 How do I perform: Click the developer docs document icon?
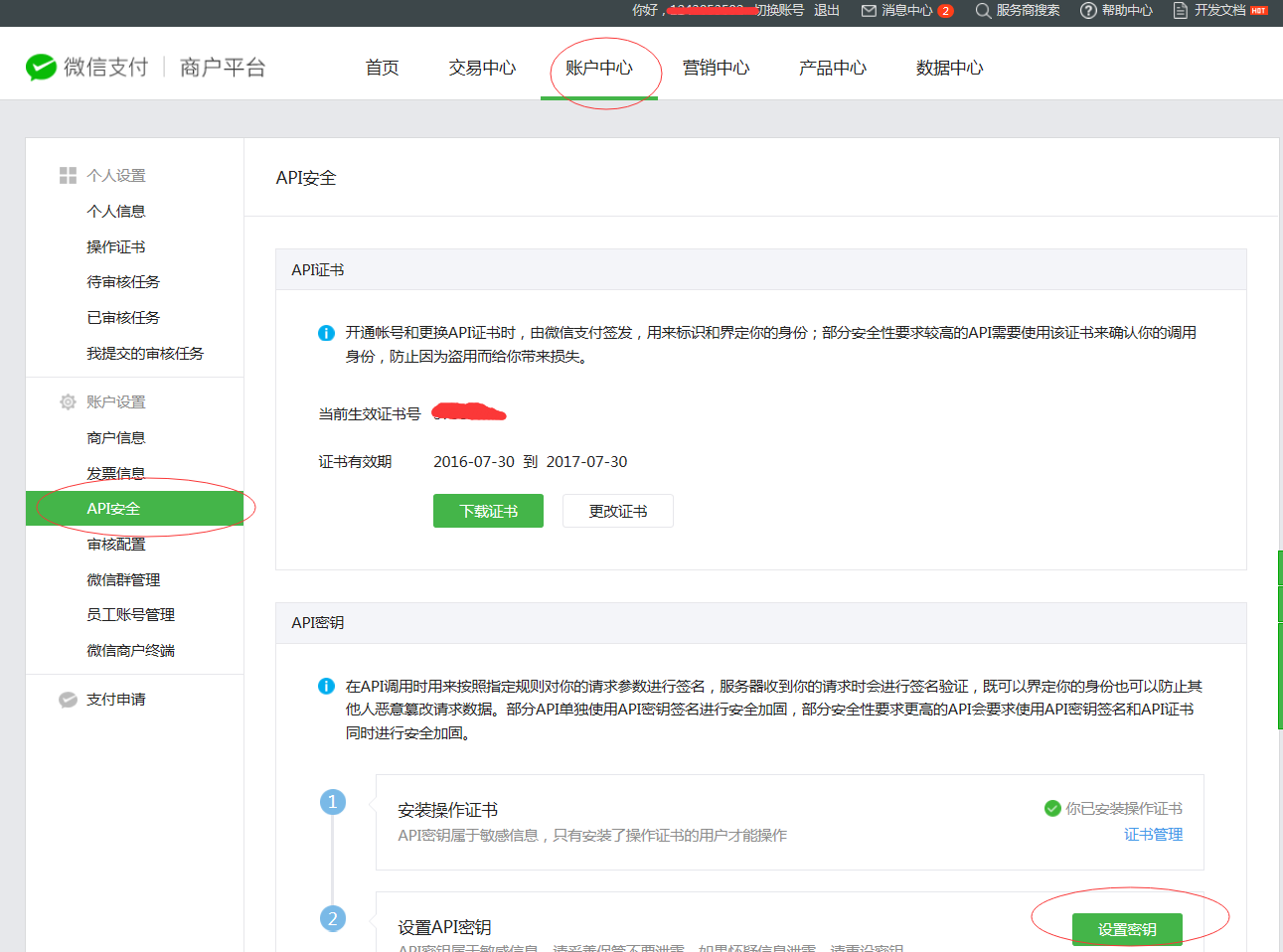point(1181,11)
